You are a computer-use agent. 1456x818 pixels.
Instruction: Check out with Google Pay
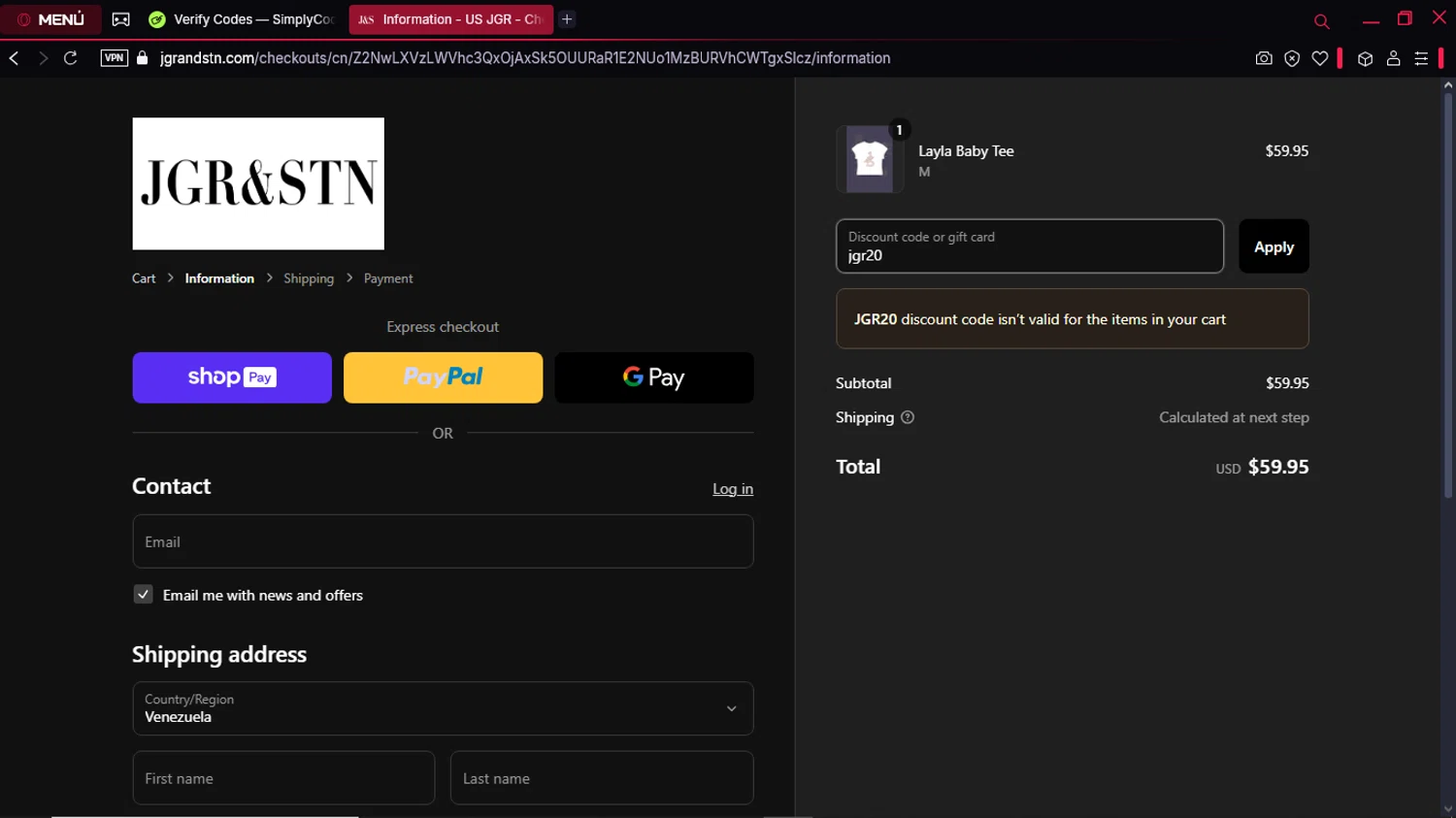click(654, 377)
